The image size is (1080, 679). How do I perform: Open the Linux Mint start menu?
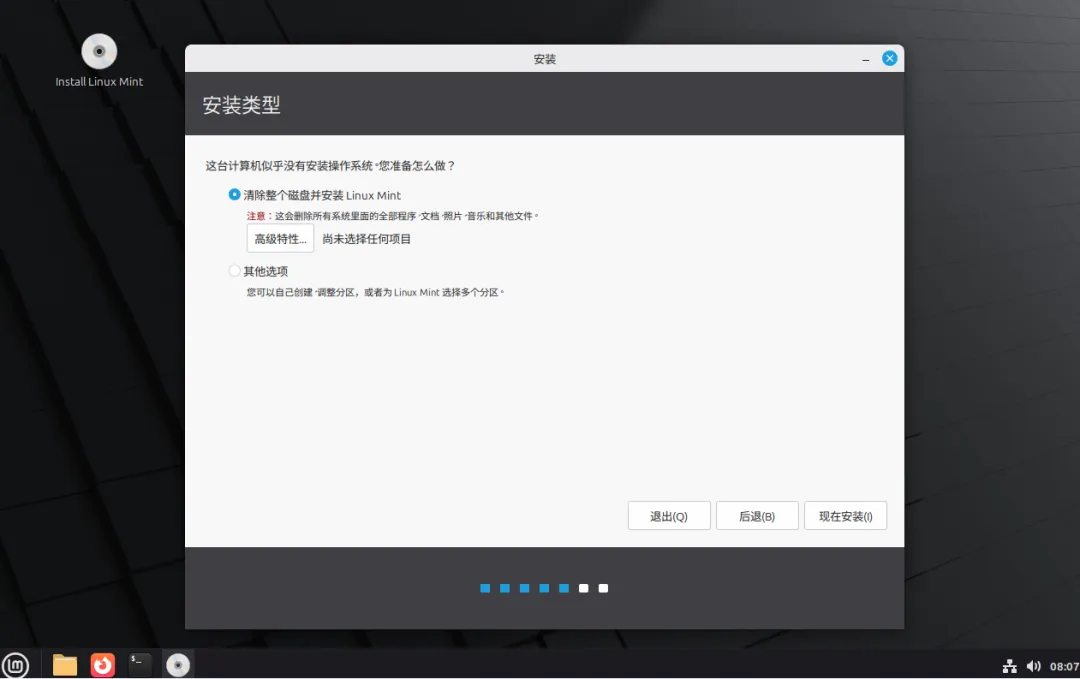point(15,665)
